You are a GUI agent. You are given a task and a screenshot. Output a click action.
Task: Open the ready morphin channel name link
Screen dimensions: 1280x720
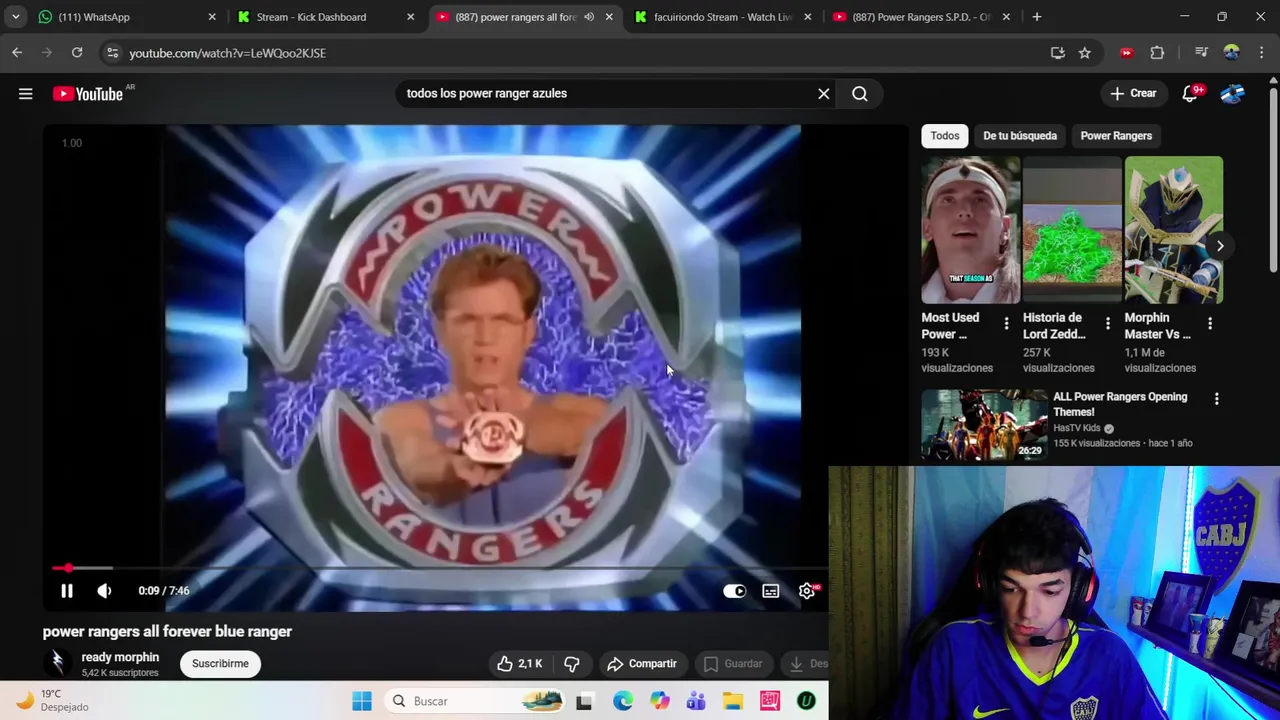click(x=120, y=657)
